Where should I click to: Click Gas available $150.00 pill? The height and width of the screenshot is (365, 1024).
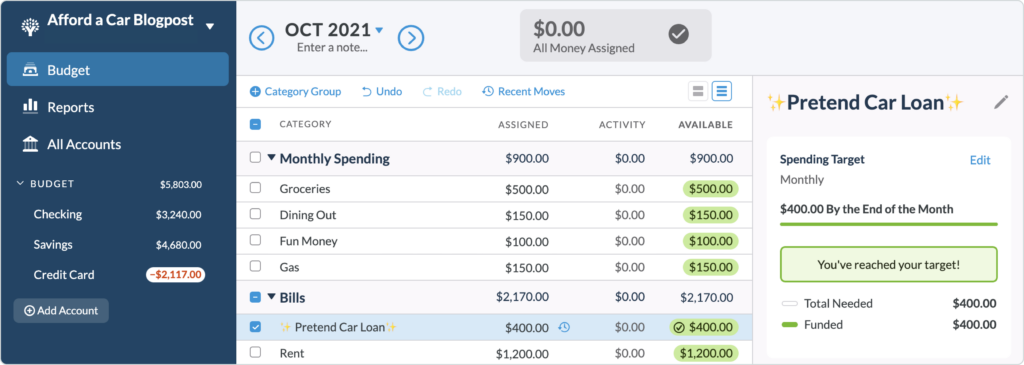tap(711, 267)
